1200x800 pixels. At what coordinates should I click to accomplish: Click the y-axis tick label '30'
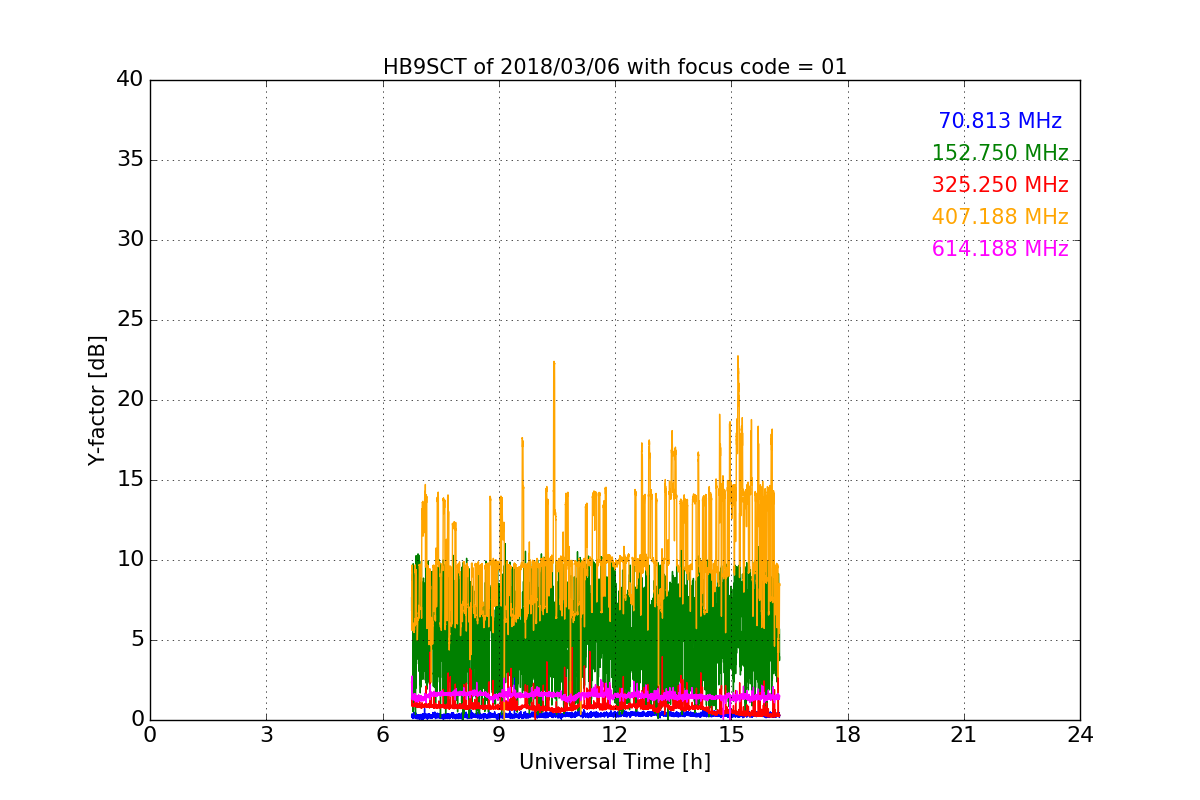click(129, 239)
